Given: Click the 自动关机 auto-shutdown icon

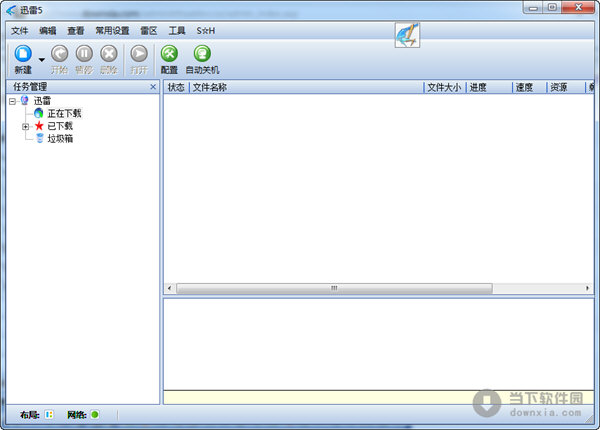Looking at the screenshot, I should tap(202, 54).
